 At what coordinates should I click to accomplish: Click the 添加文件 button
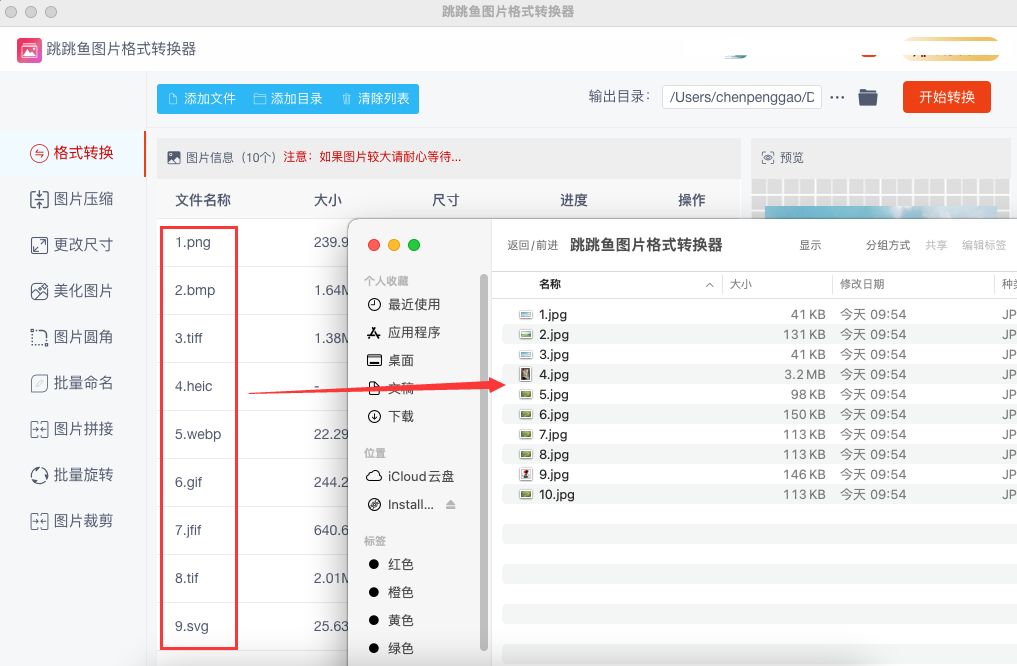pyautogui.click(x=202, y=99)
